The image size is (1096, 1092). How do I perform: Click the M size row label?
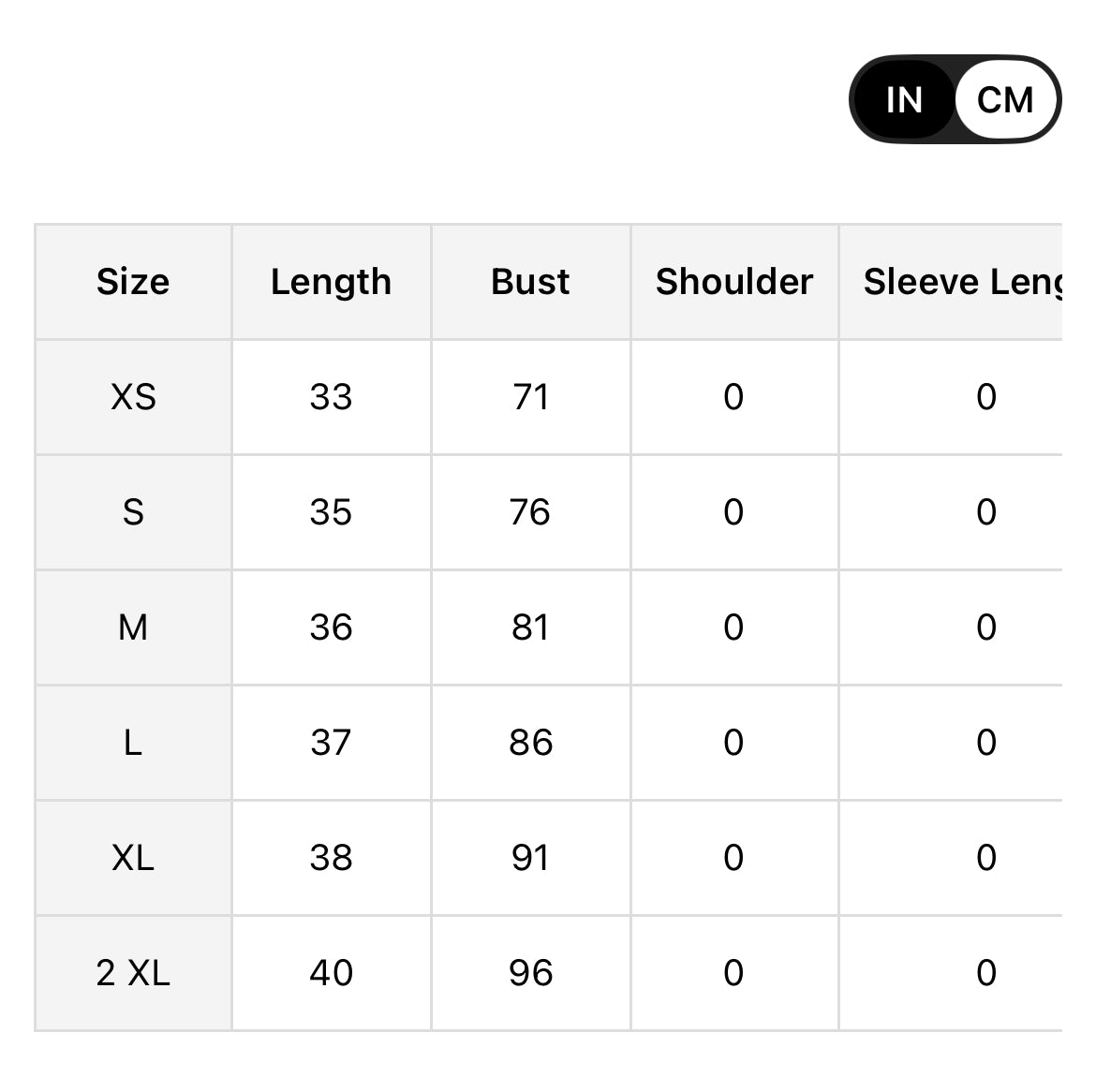pyautogui.click(x=133, y=627)
